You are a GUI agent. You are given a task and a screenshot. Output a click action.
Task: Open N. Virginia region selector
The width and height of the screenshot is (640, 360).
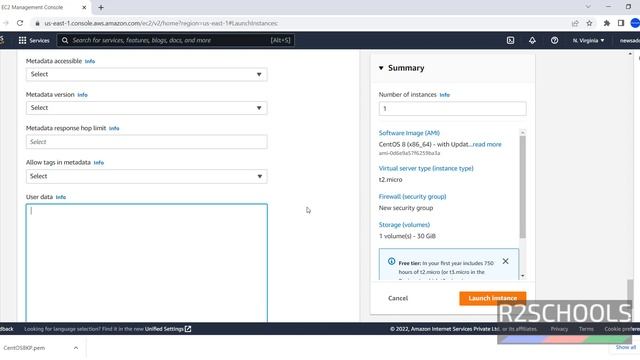point(588,40)
